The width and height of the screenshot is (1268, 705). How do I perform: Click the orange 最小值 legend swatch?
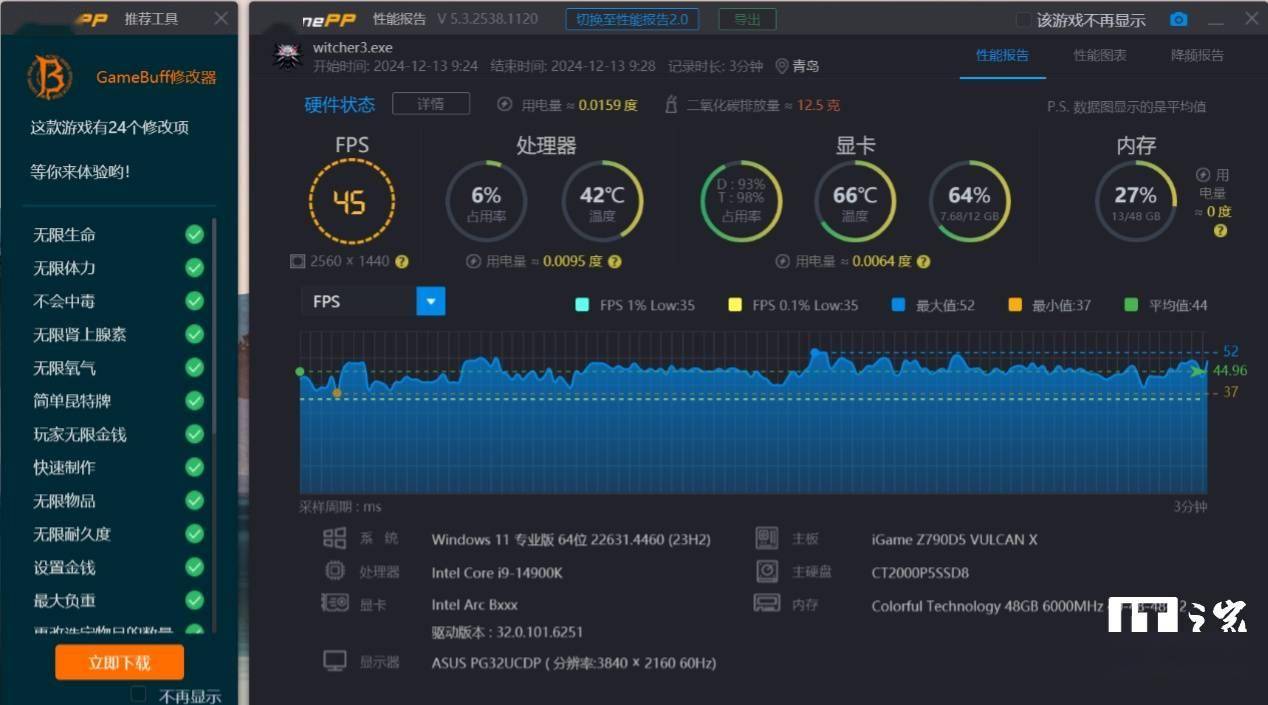pos(1015,305)
